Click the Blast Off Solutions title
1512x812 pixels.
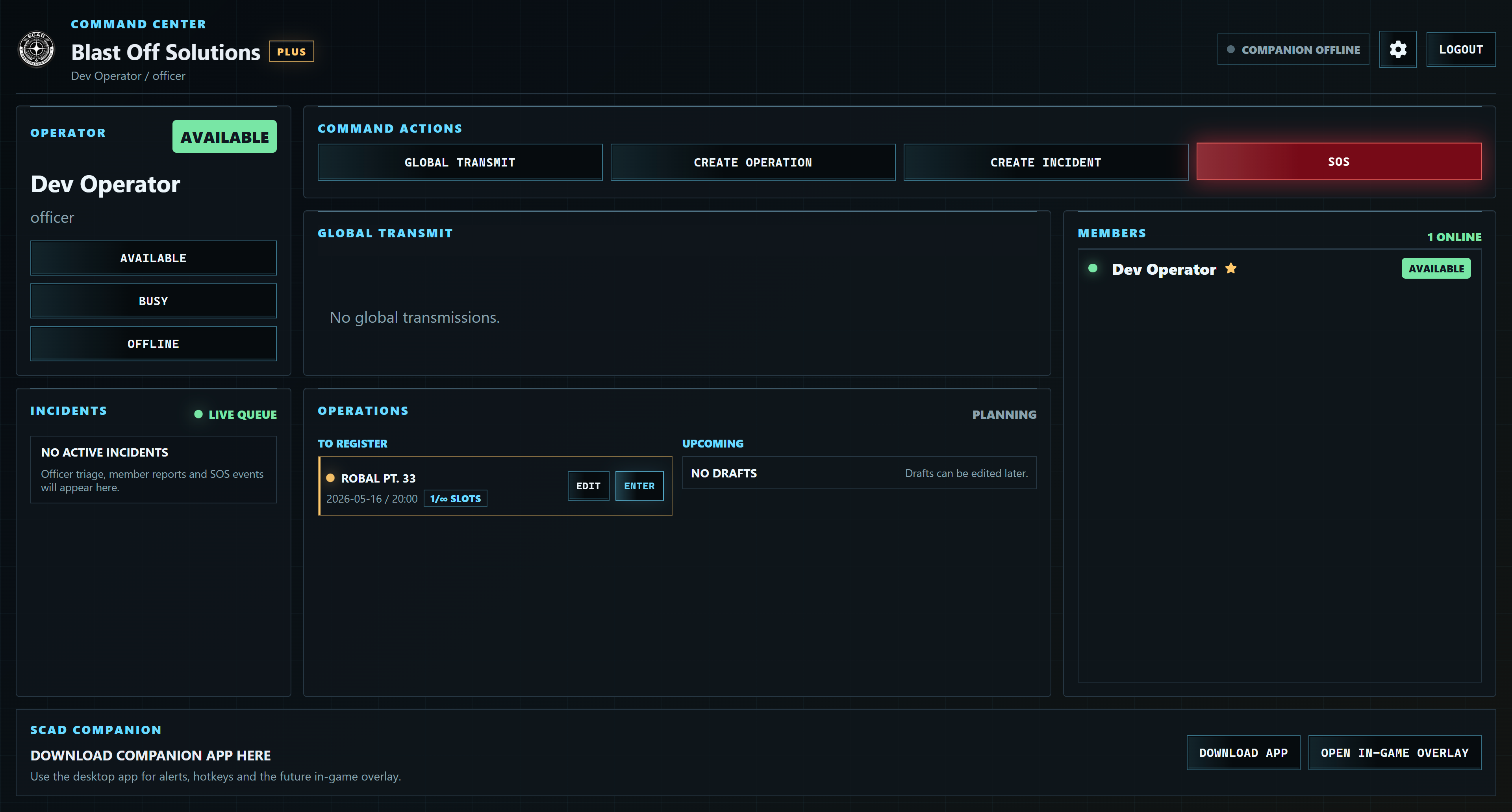coord(165,52)
